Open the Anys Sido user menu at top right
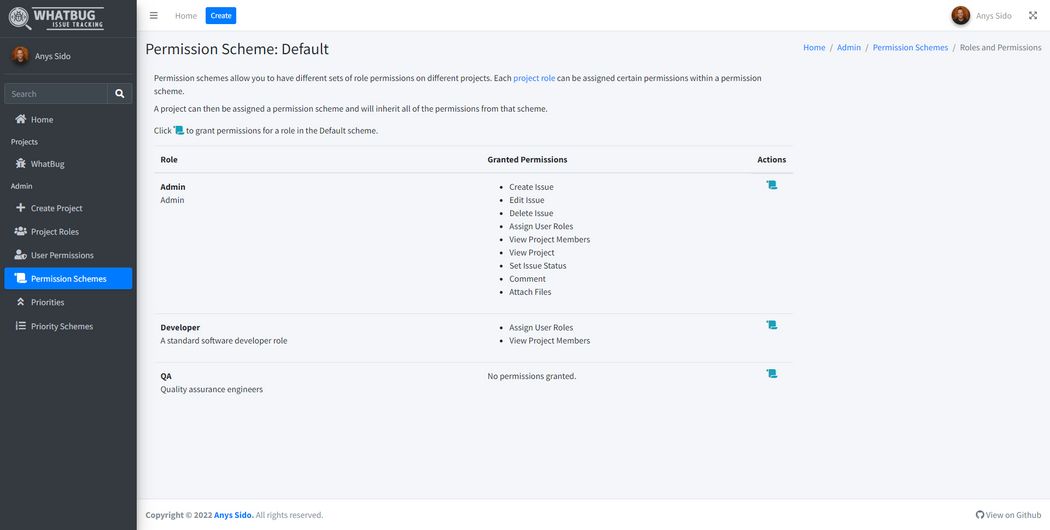The height and width of the screenshot is (530, 1050). pos(981,16)
